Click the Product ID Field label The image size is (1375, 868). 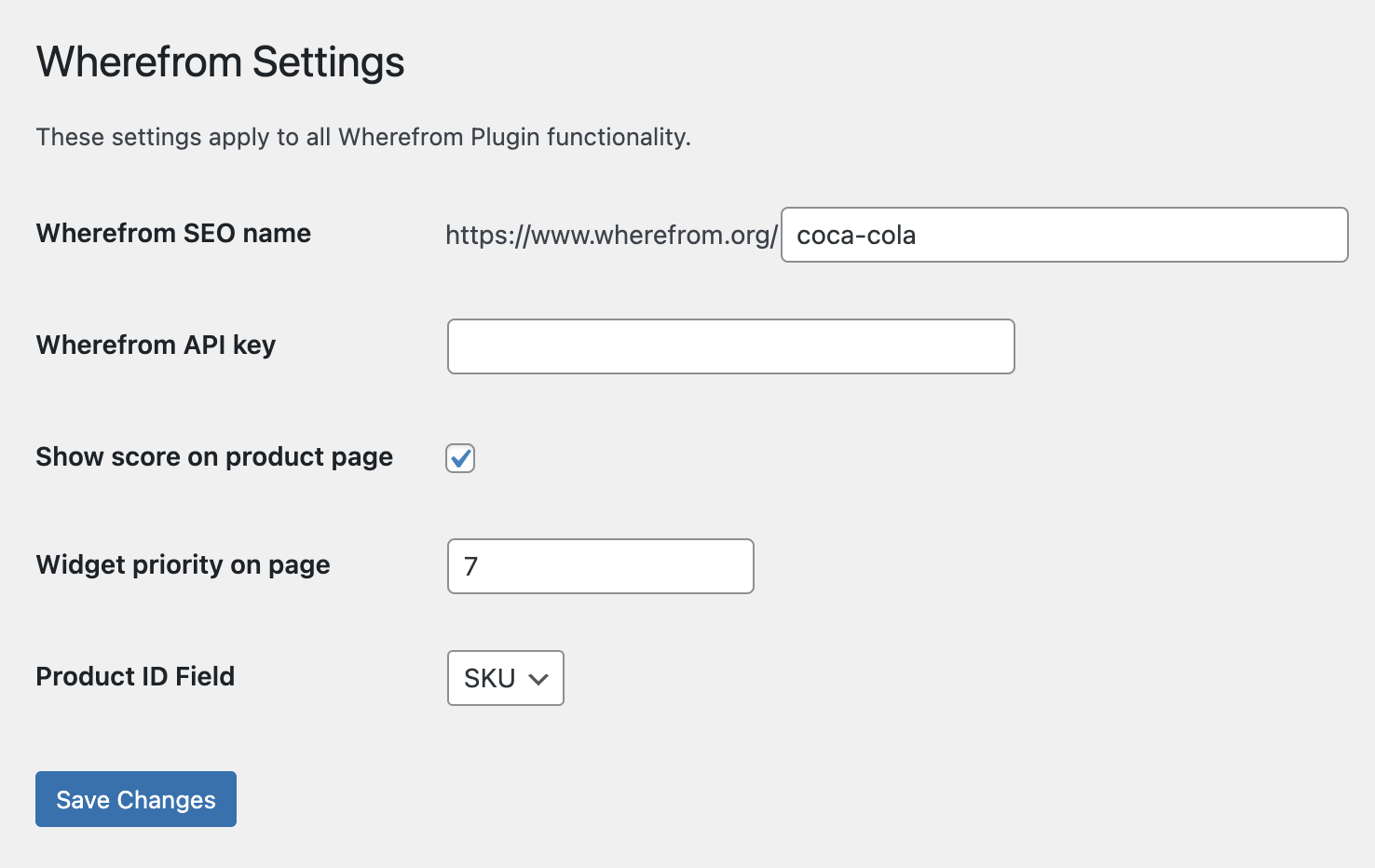[135, 676]
